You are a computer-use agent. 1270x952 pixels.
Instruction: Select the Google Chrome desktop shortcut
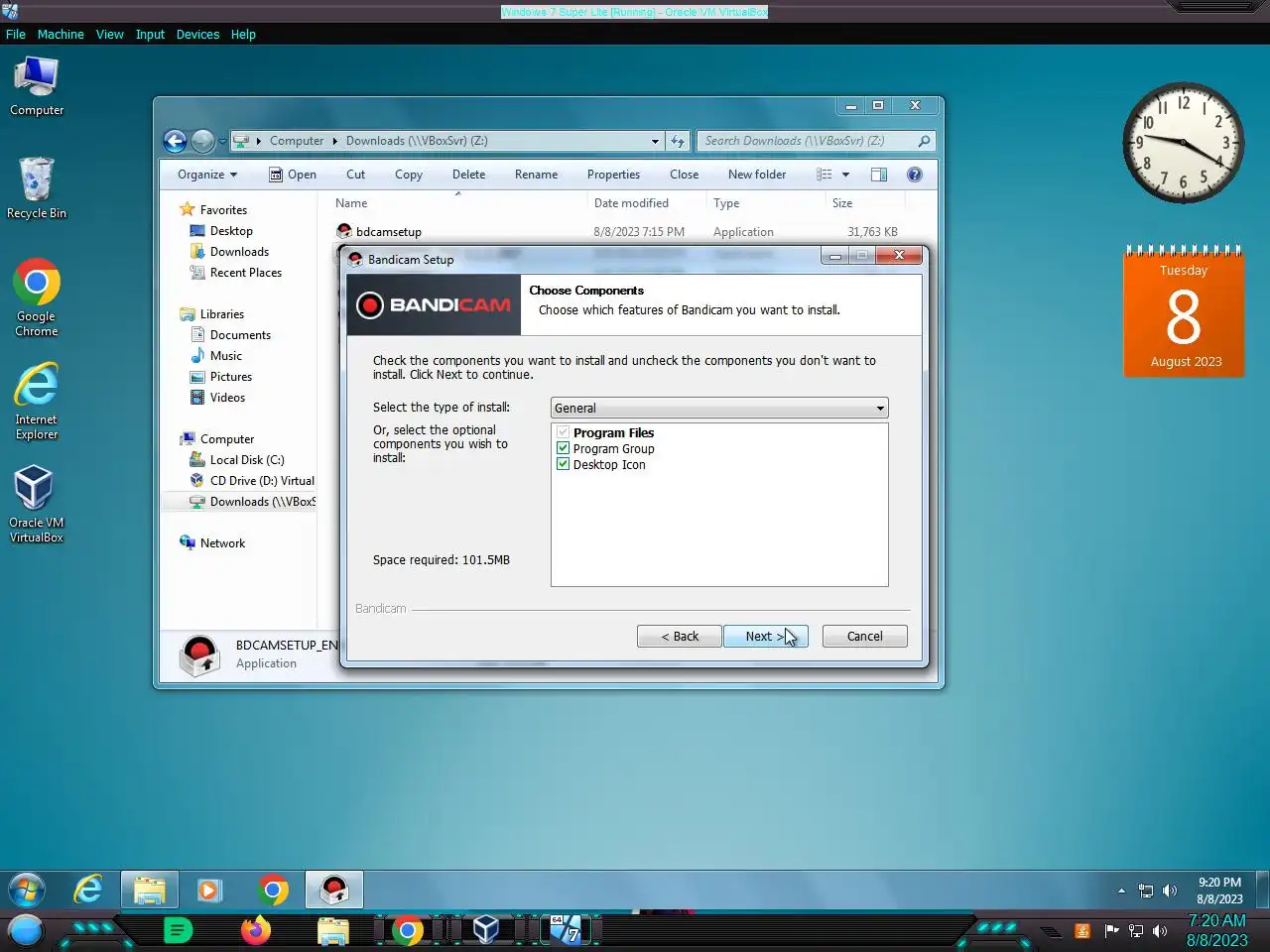tap(37, 297)
